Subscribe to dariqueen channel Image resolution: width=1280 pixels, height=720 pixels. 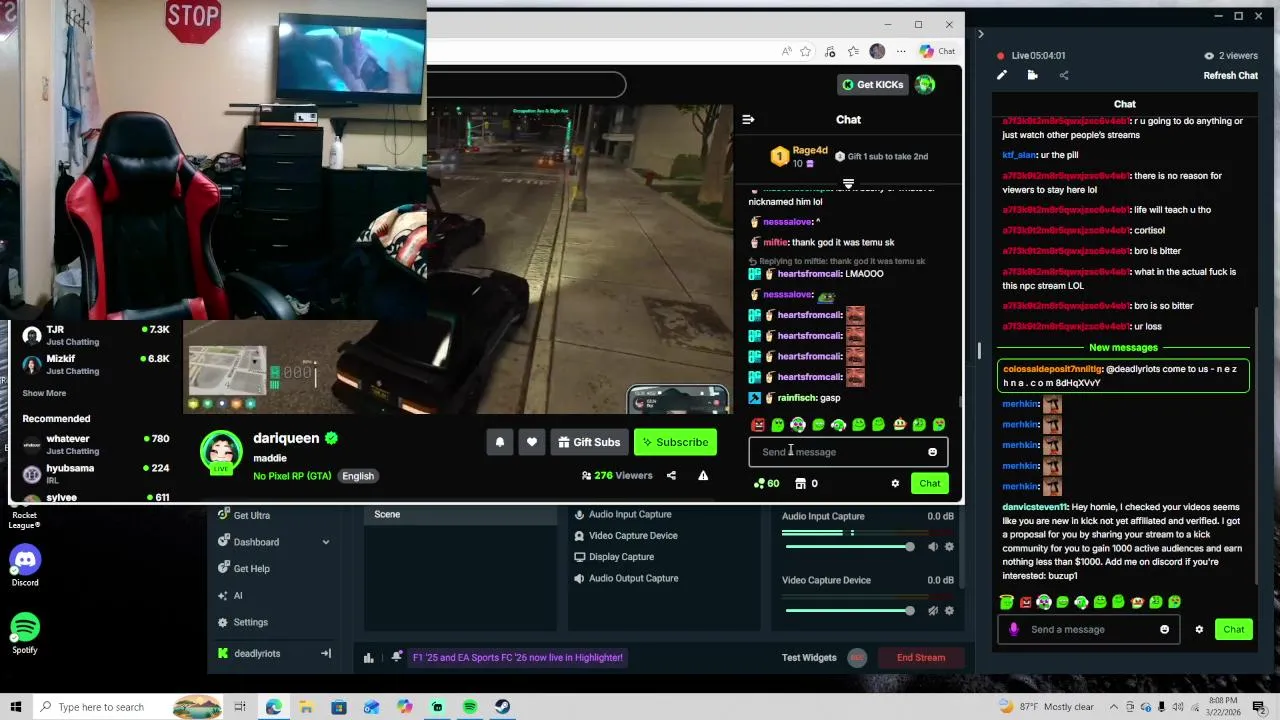(x=675, y=442)
